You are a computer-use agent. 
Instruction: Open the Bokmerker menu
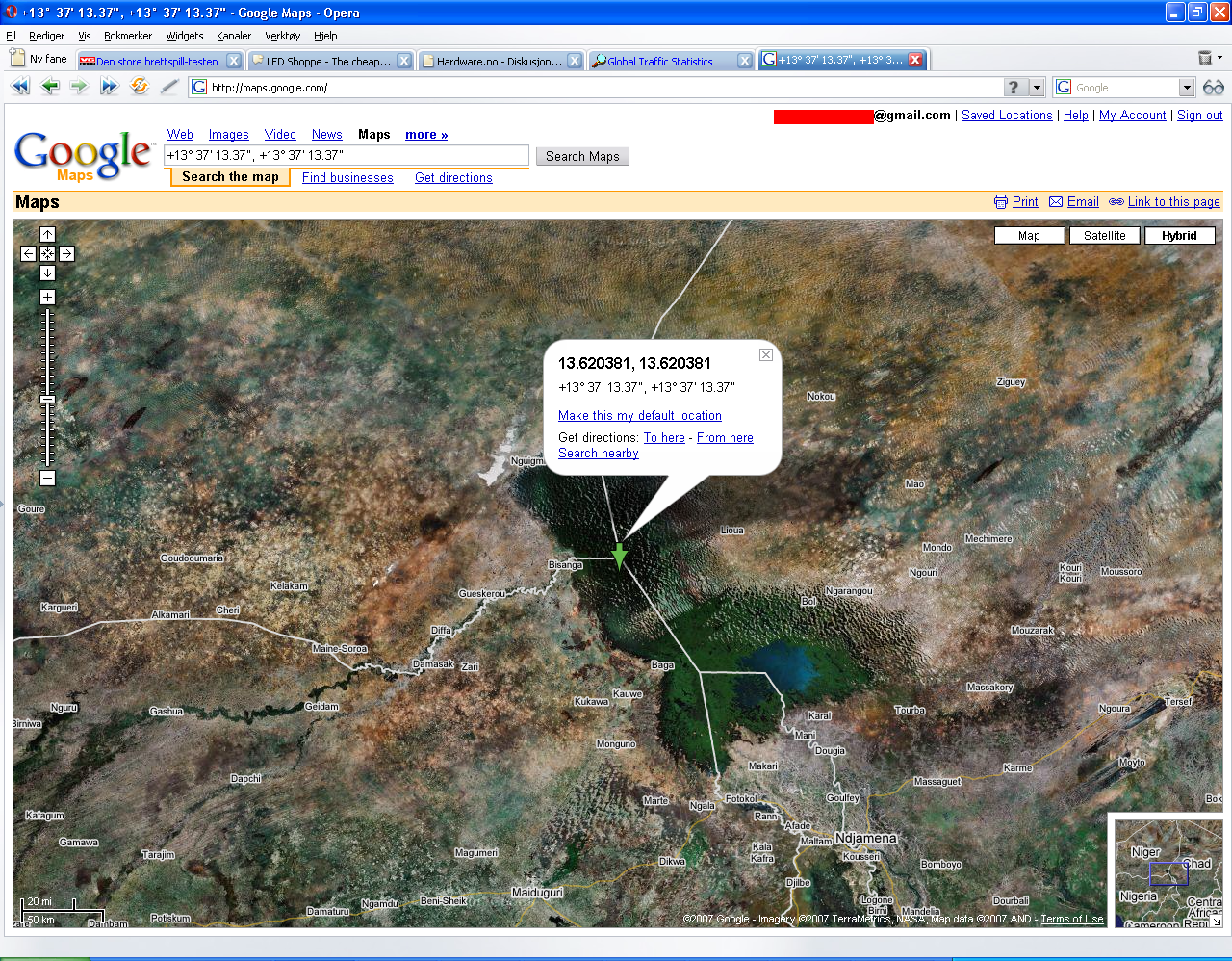128,36
